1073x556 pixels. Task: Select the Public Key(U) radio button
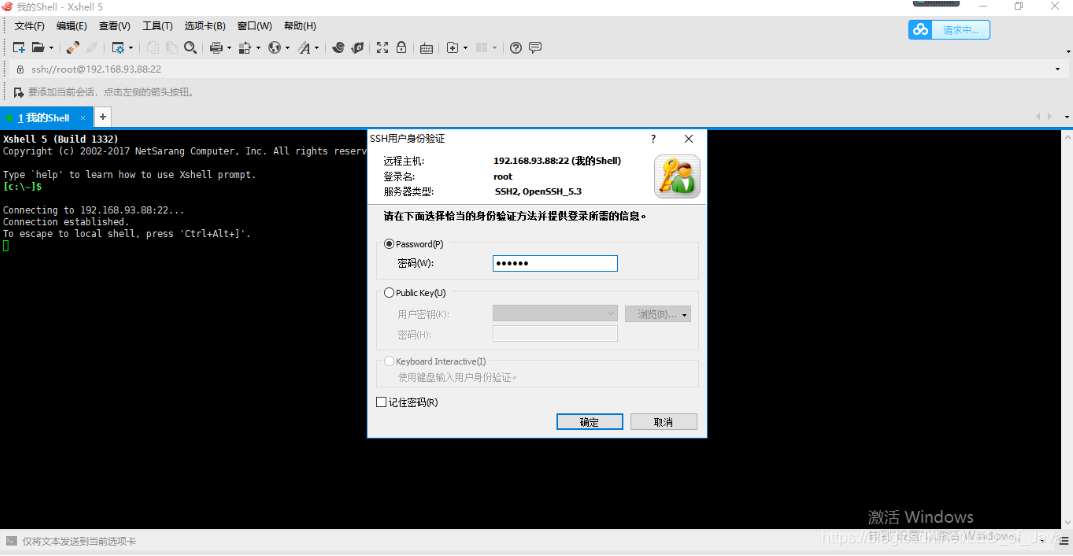[389, 293]
